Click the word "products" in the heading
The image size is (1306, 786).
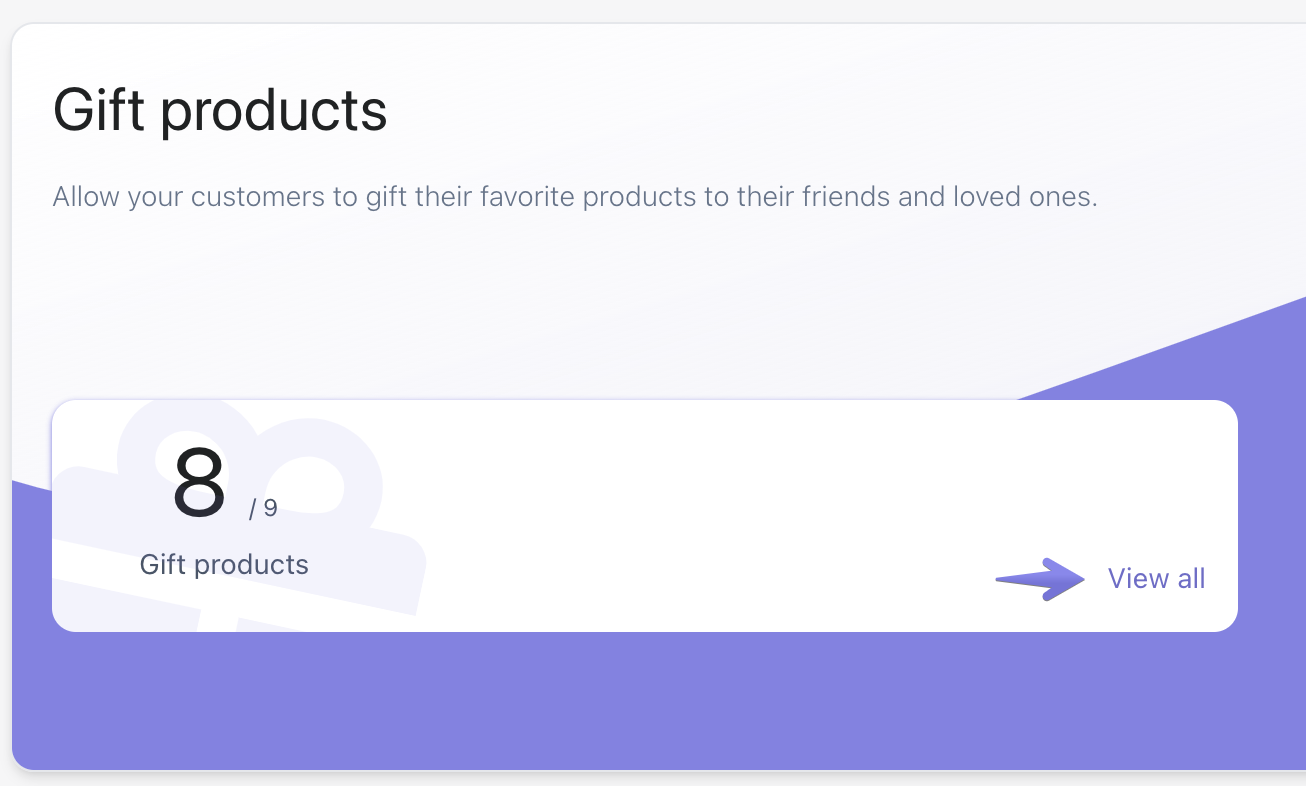tap(274, 110)
